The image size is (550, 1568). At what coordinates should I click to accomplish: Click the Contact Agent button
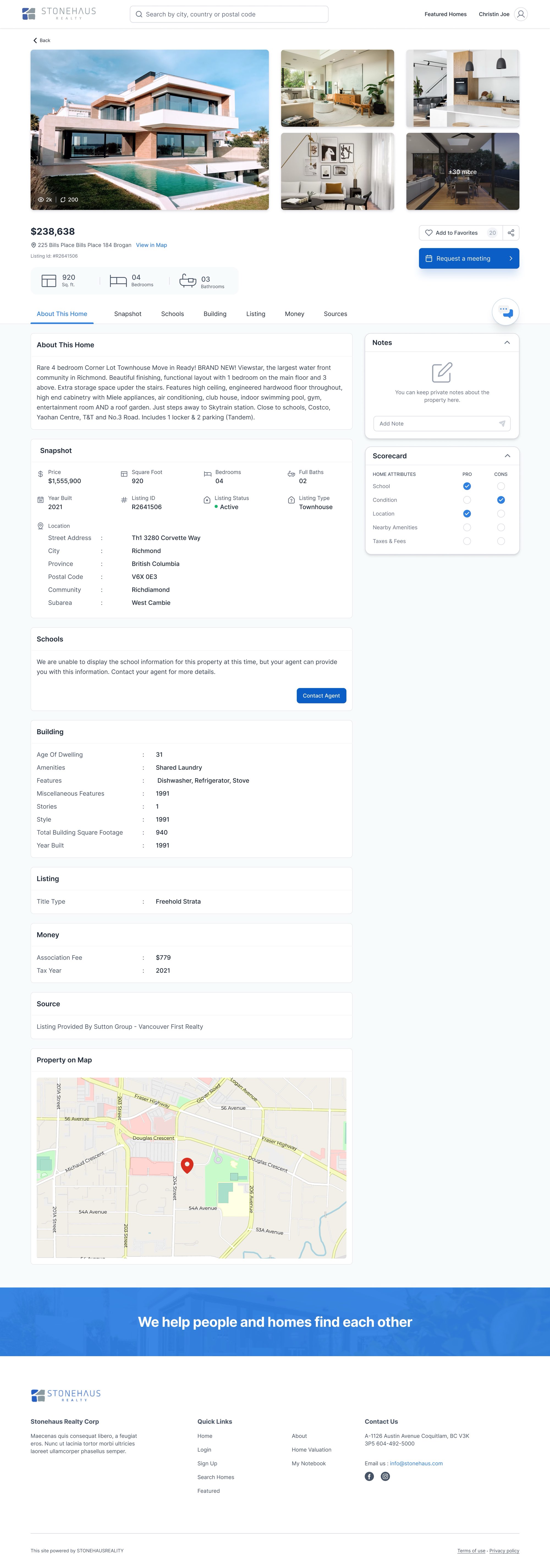(x=321, y=696)
